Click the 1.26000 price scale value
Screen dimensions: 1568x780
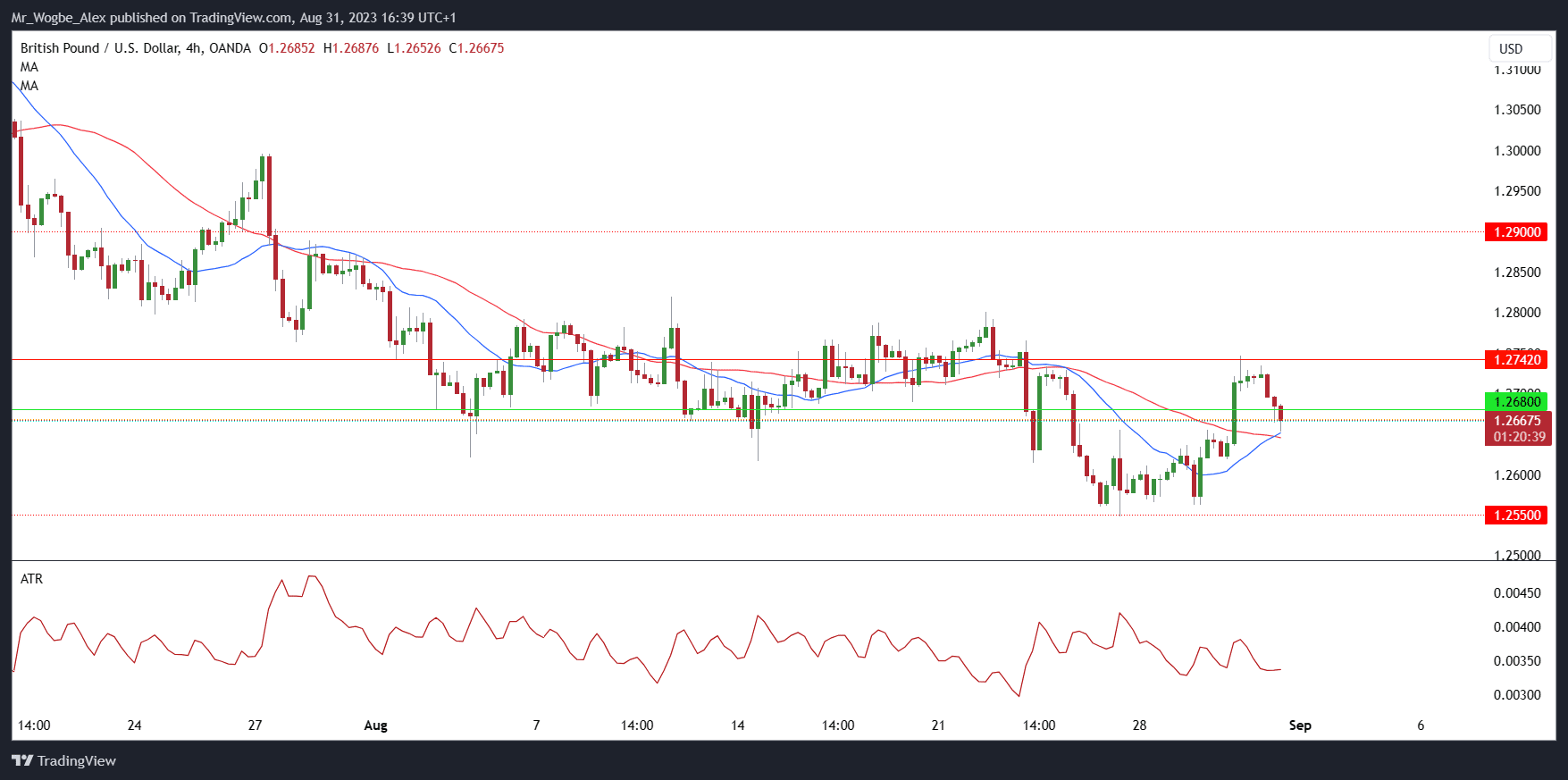1517,475
